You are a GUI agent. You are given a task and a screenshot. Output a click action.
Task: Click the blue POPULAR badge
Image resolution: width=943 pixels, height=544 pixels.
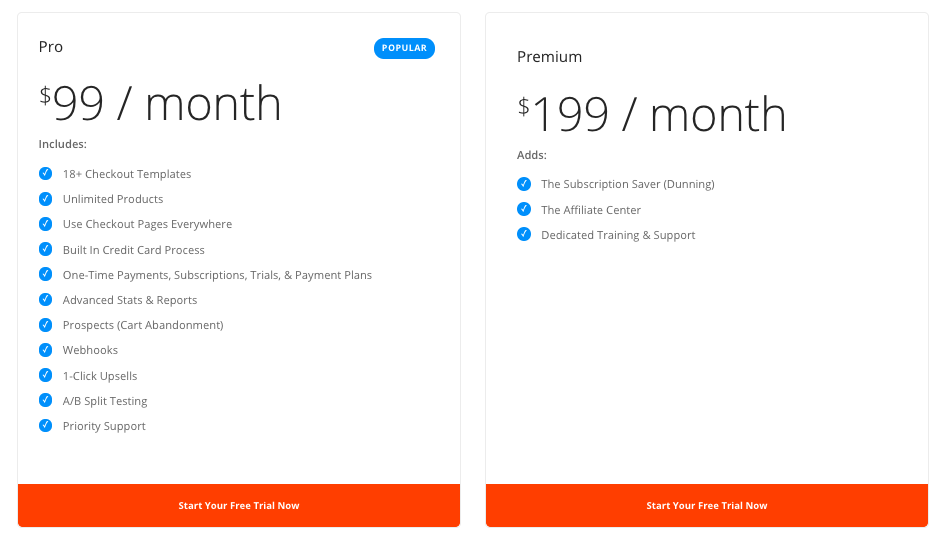[404, 48]
